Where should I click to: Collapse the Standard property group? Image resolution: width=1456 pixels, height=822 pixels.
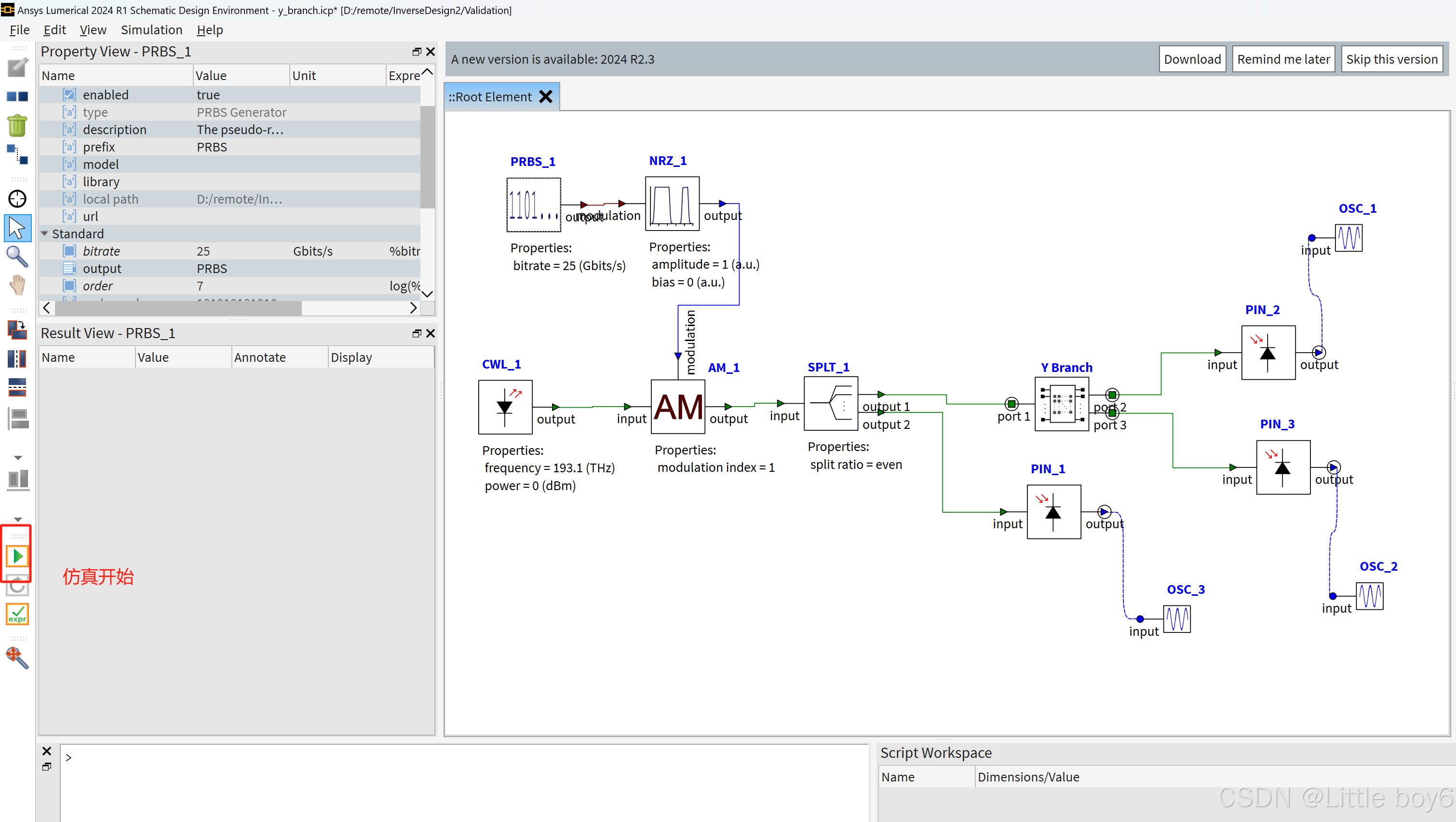coord(45,233)
